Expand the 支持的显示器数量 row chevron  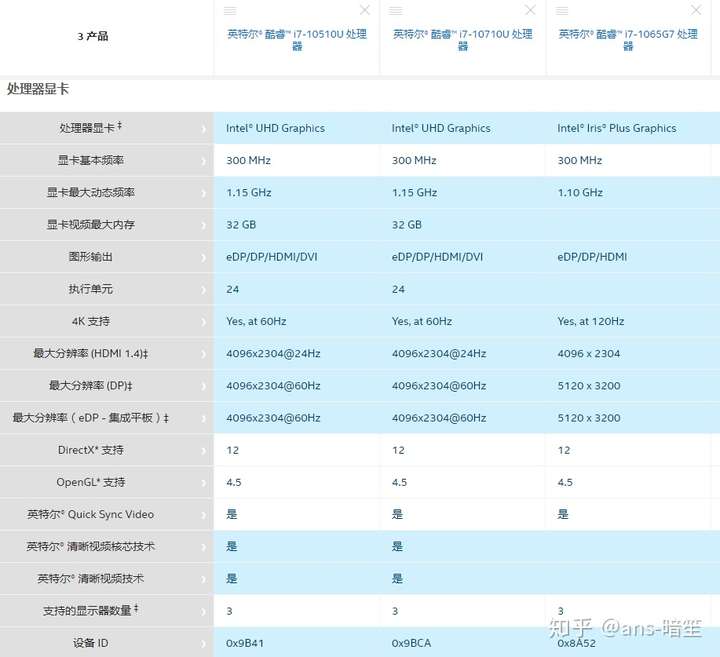(x=203, y=612)
